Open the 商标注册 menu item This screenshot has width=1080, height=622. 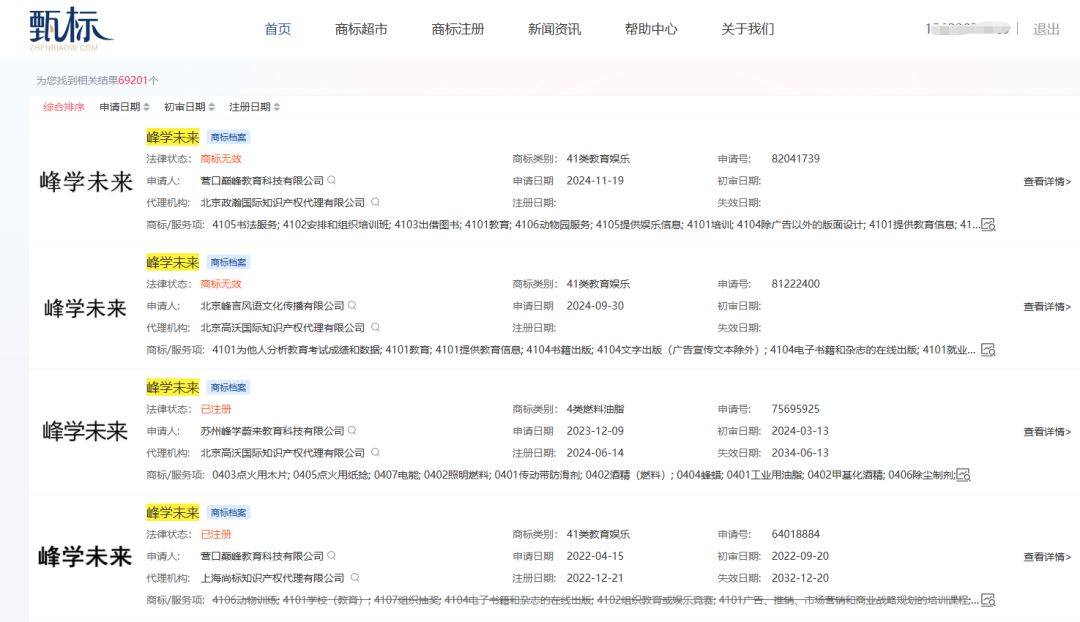(457, 29)
